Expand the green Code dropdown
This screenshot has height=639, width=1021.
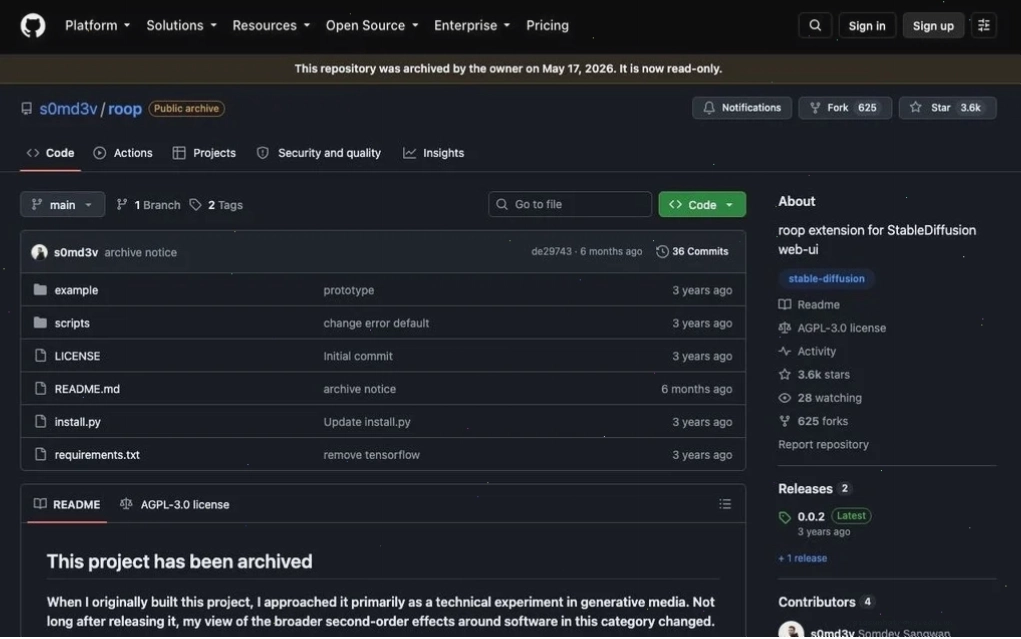click(702, 205)
